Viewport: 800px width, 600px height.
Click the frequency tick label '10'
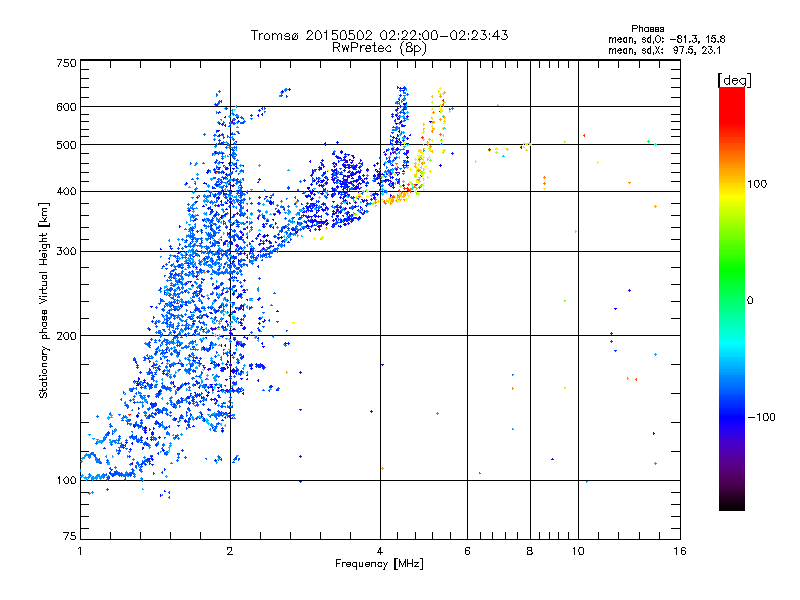[x=578, y=551]
